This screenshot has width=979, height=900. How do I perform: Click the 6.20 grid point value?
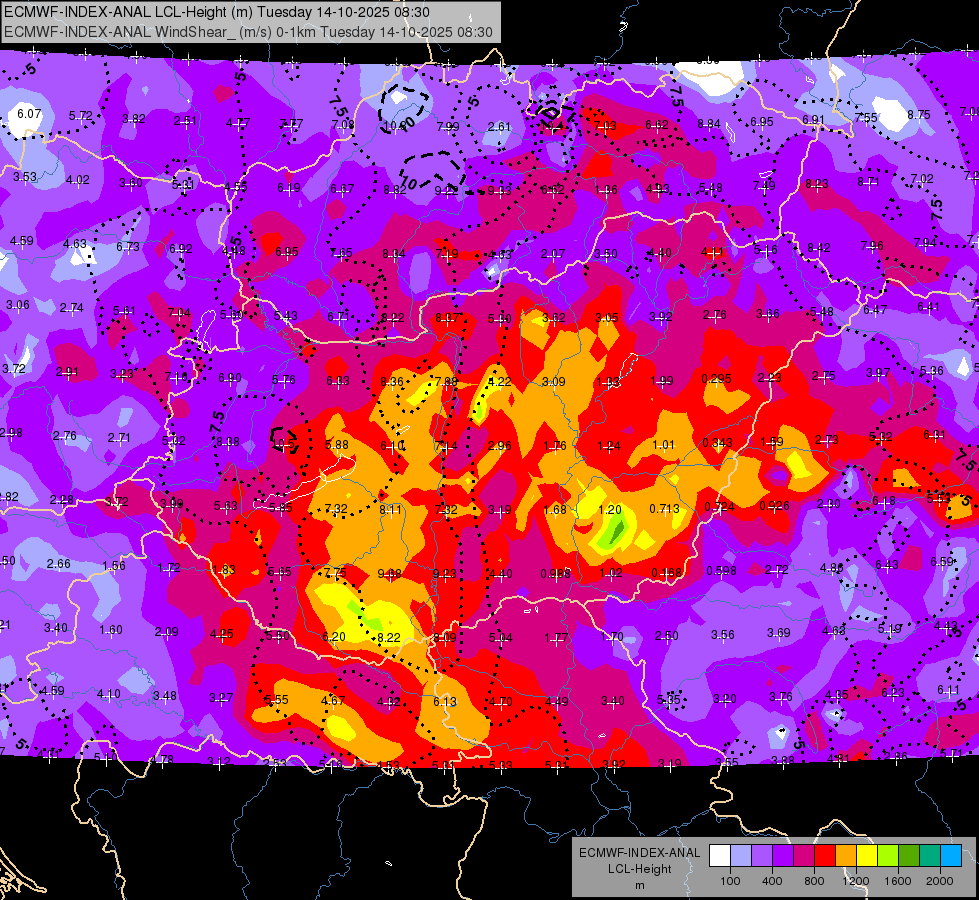[x=333, y=636]
